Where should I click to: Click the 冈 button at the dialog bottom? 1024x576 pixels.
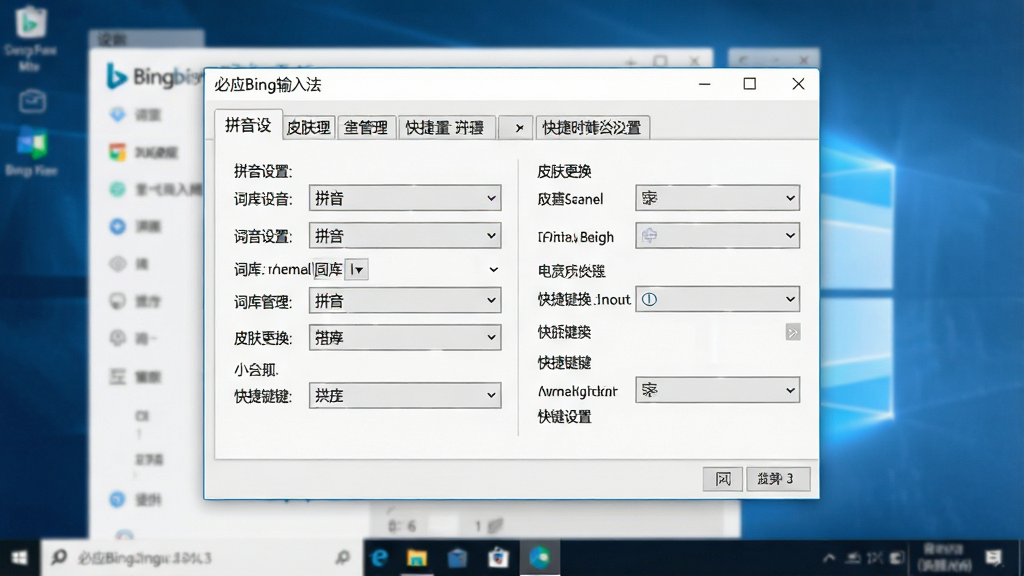tap(722, 479)
